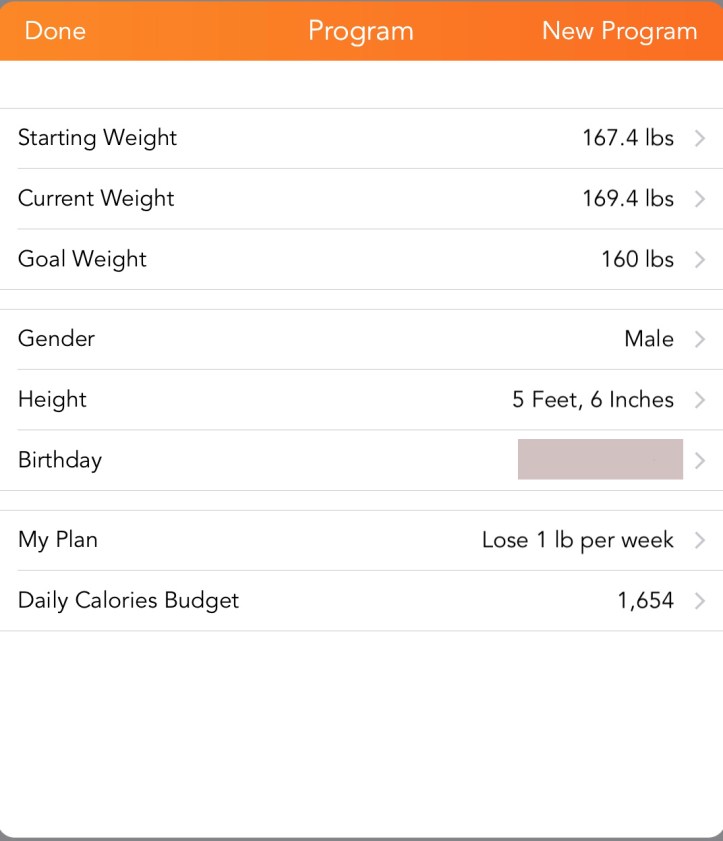Expand the Height row chevron
Screen dimensions: 723x841
click(x=699, y=400)
